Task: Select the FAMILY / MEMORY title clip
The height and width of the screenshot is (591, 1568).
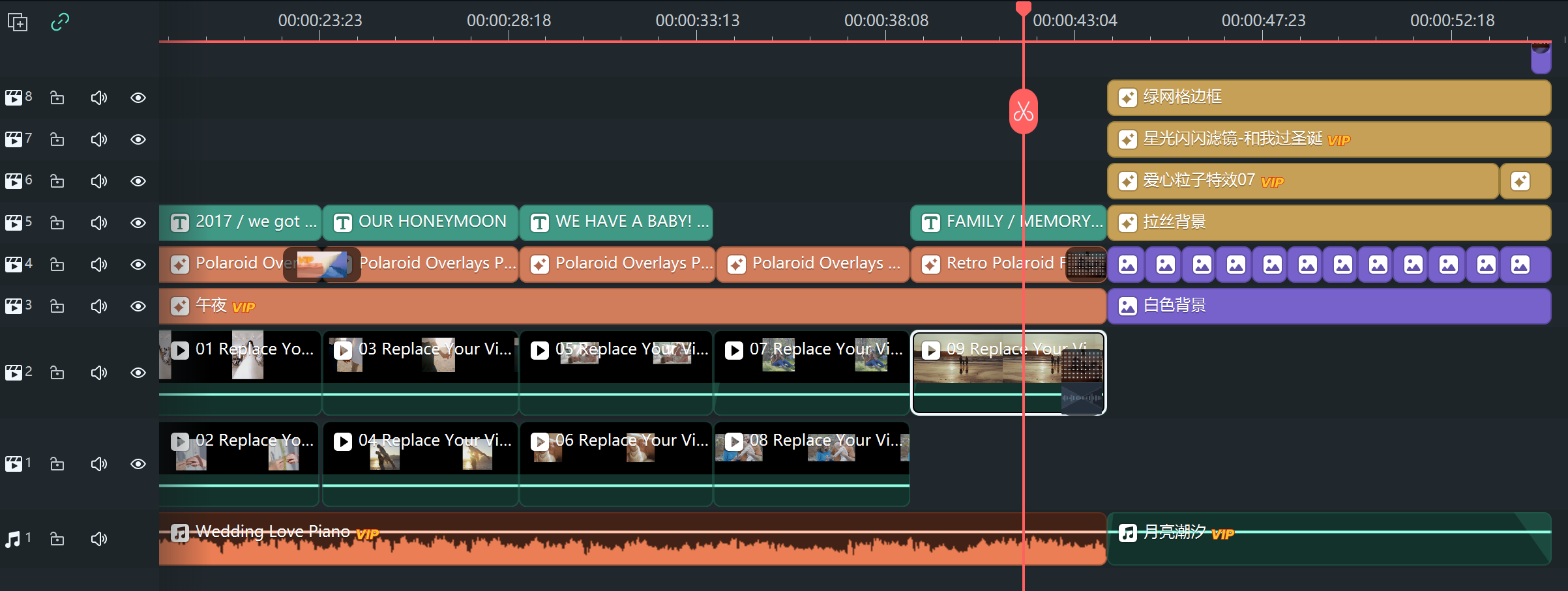Action: (x=1008, y=223)
